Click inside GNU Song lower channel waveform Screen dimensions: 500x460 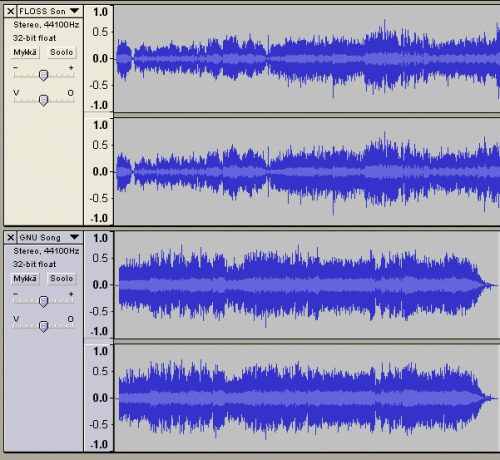(x=307, y=398)
